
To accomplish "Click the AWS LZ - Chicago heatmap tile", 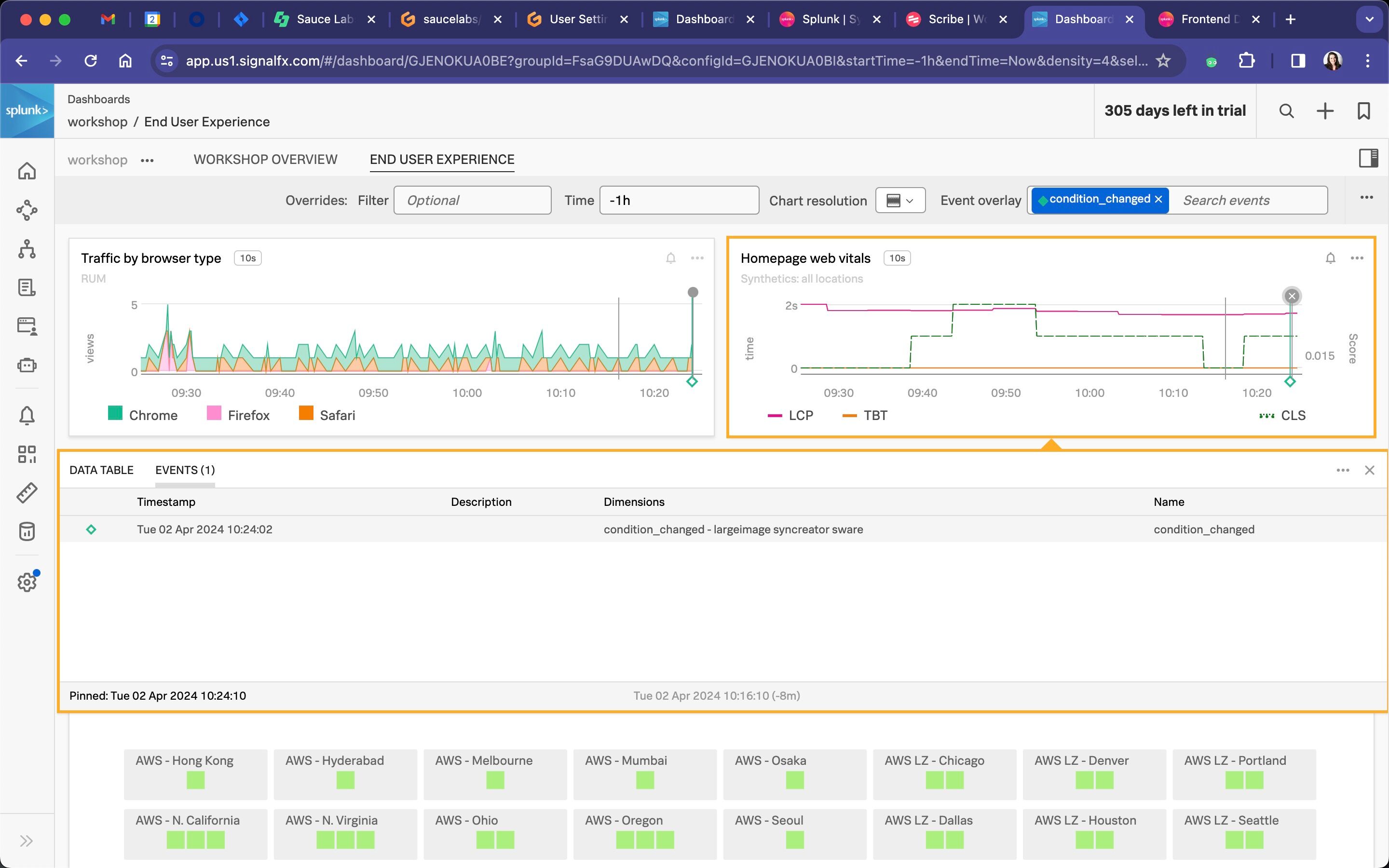I will click(x=944, y=774).
